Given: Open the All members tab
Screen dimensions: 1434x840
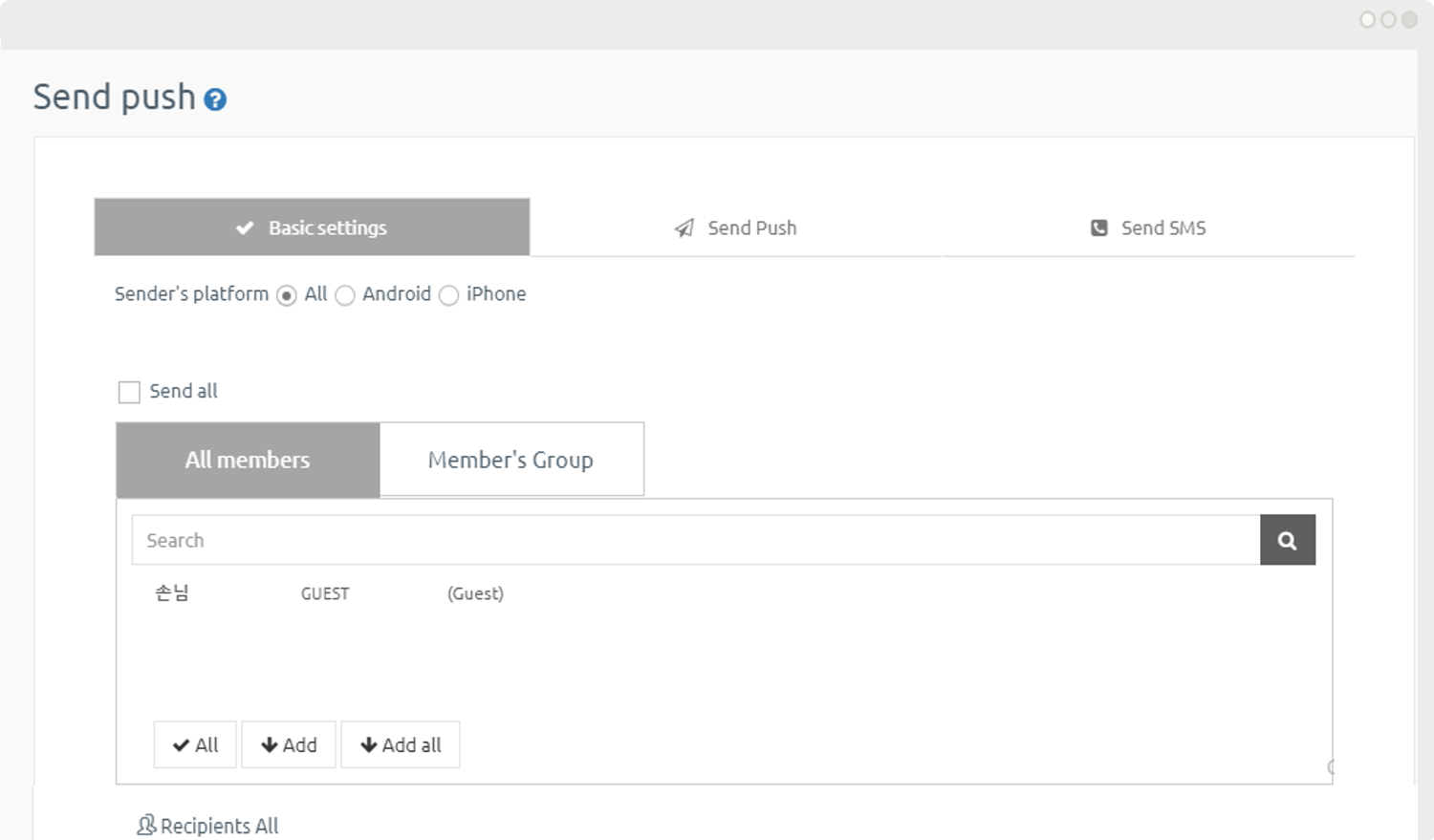Looking at the screenshot, I should [248, 460].
